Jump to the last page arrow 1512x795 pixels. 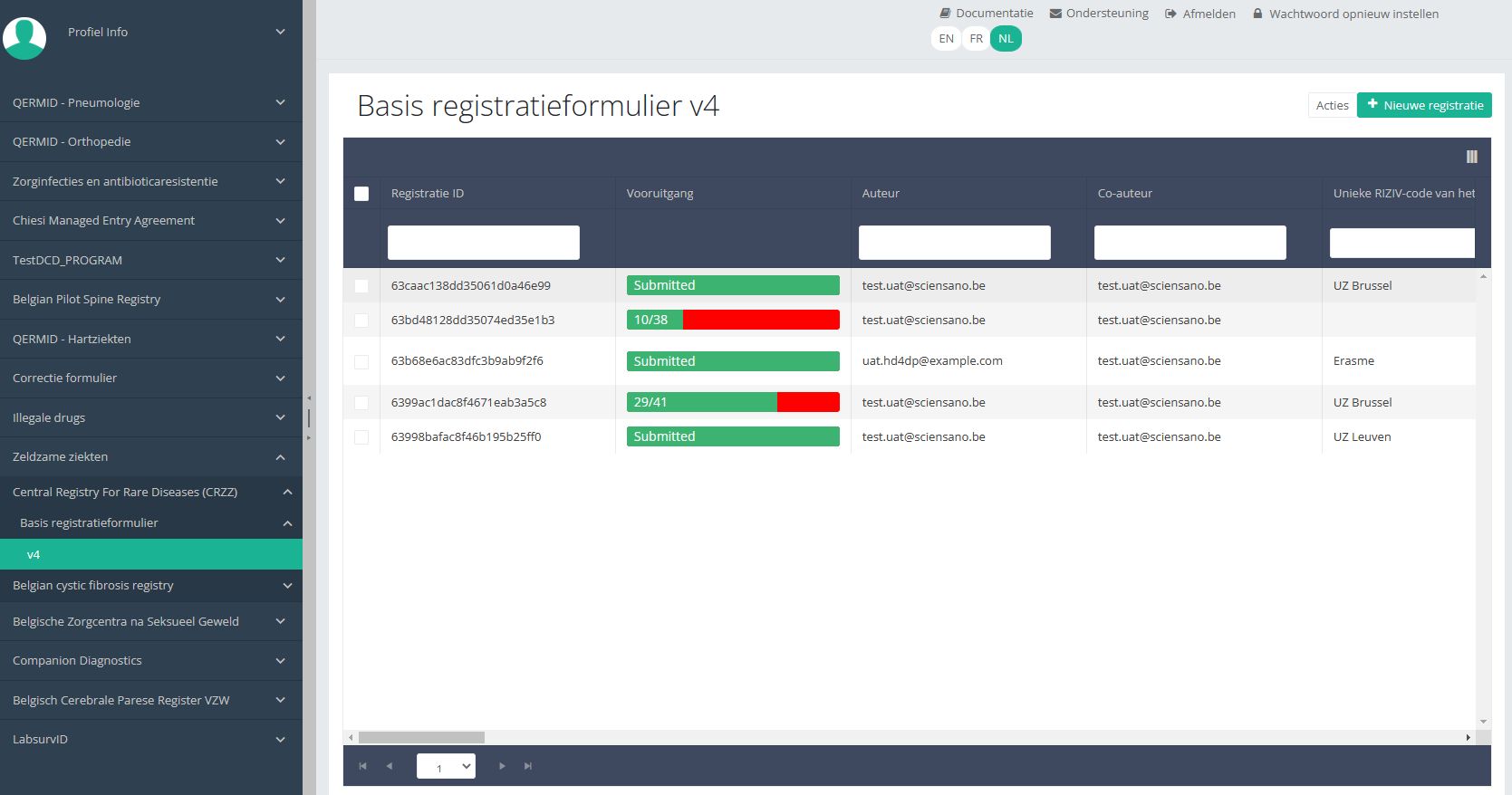point(528,766)
